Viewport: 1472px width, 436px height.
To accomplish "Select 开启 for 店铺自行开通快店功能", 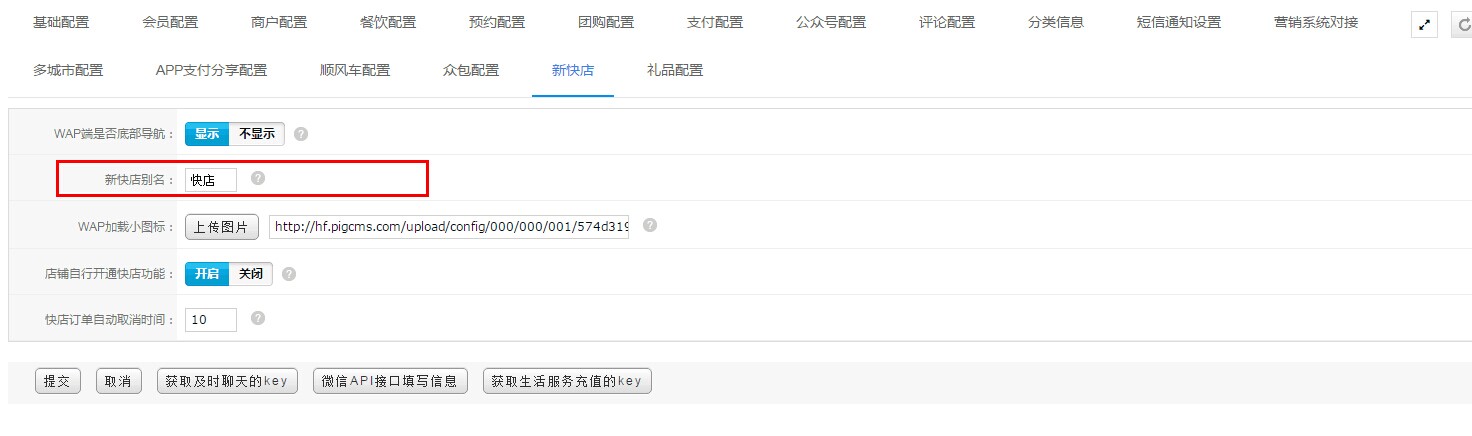I will coord(207,273).
